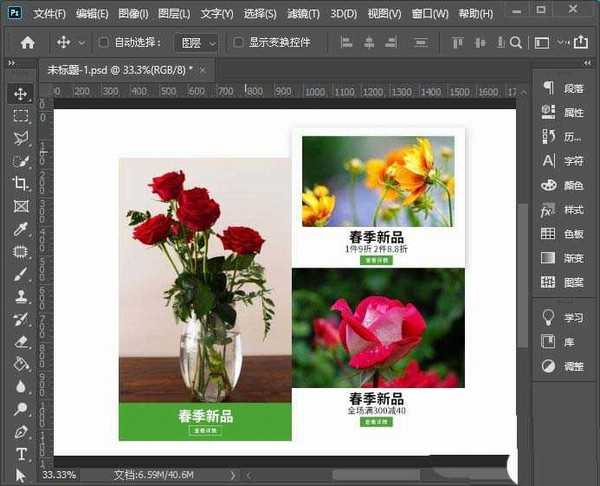Open the 渐变 gradients panel
The width and height of the screenshot is (600, 486).
tap(562, 257)
